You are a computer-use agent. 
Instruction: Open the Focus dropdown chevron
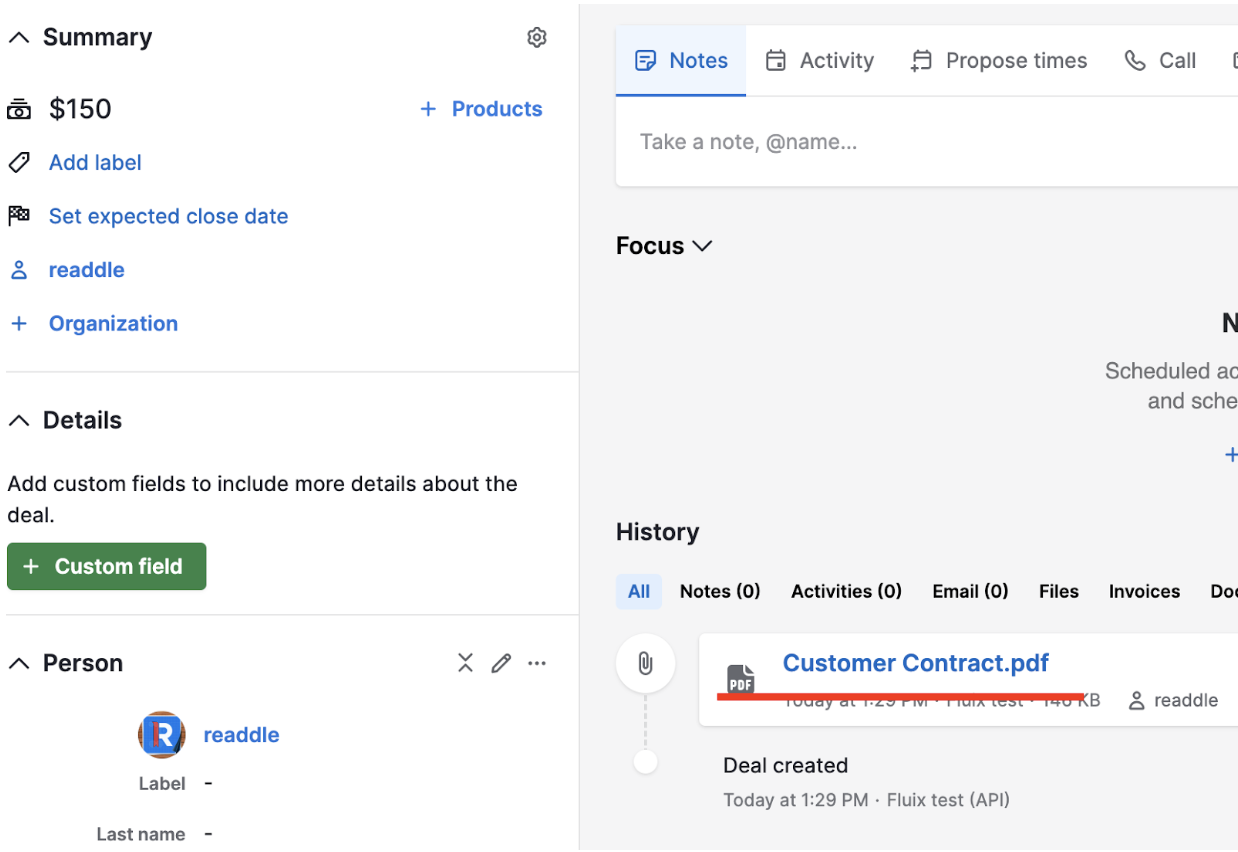701,245
